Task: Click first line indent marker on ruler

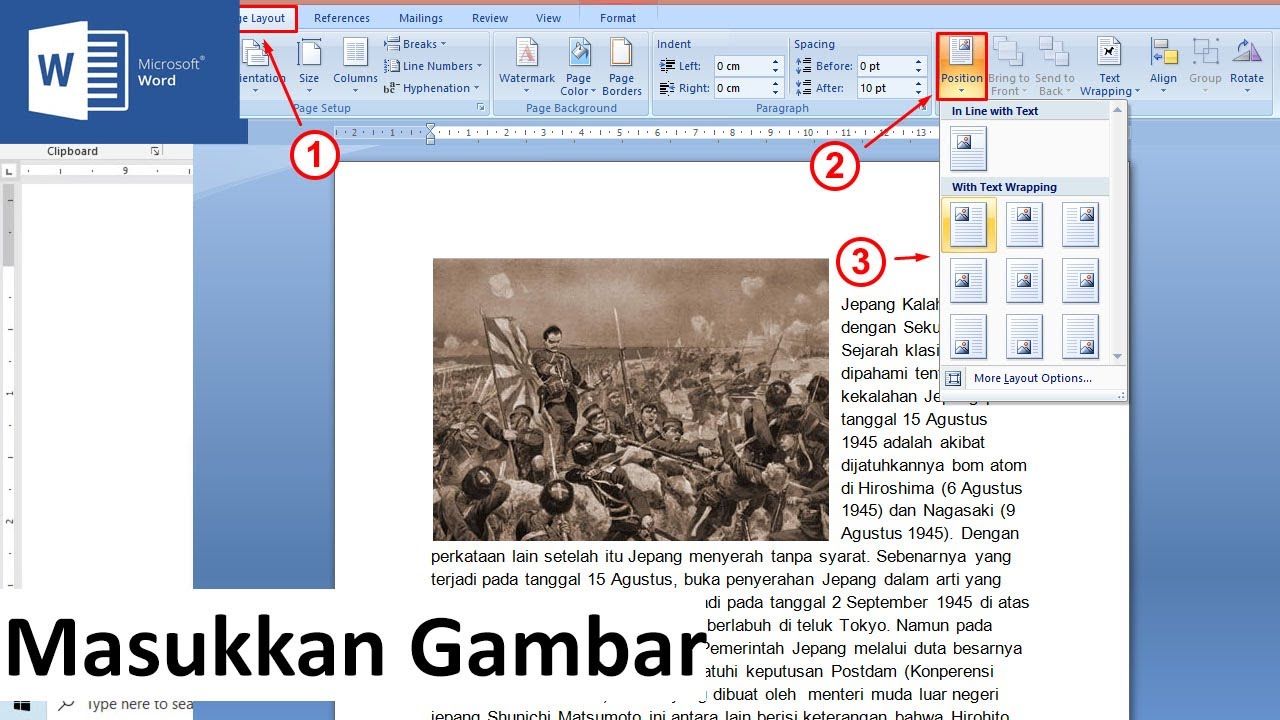Action: 430,127
